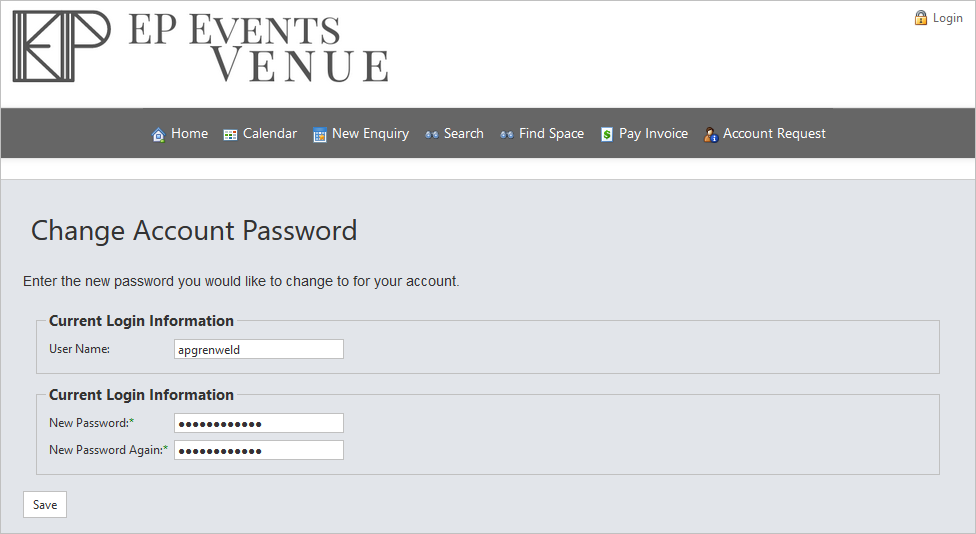Select Search in the navigation bar

tap(464, 134)
